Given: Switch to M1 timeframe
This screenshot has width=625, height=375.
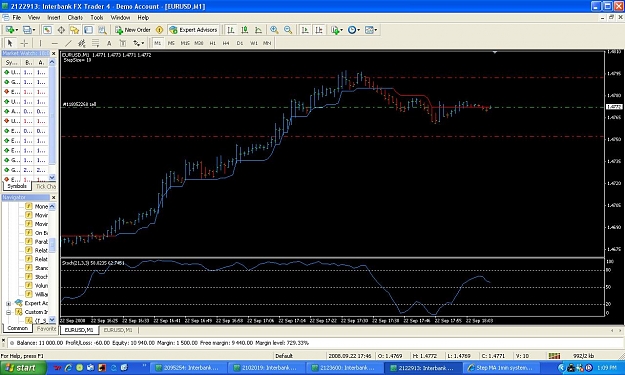Looking at the screenshot, I should [x=157, y=43].
